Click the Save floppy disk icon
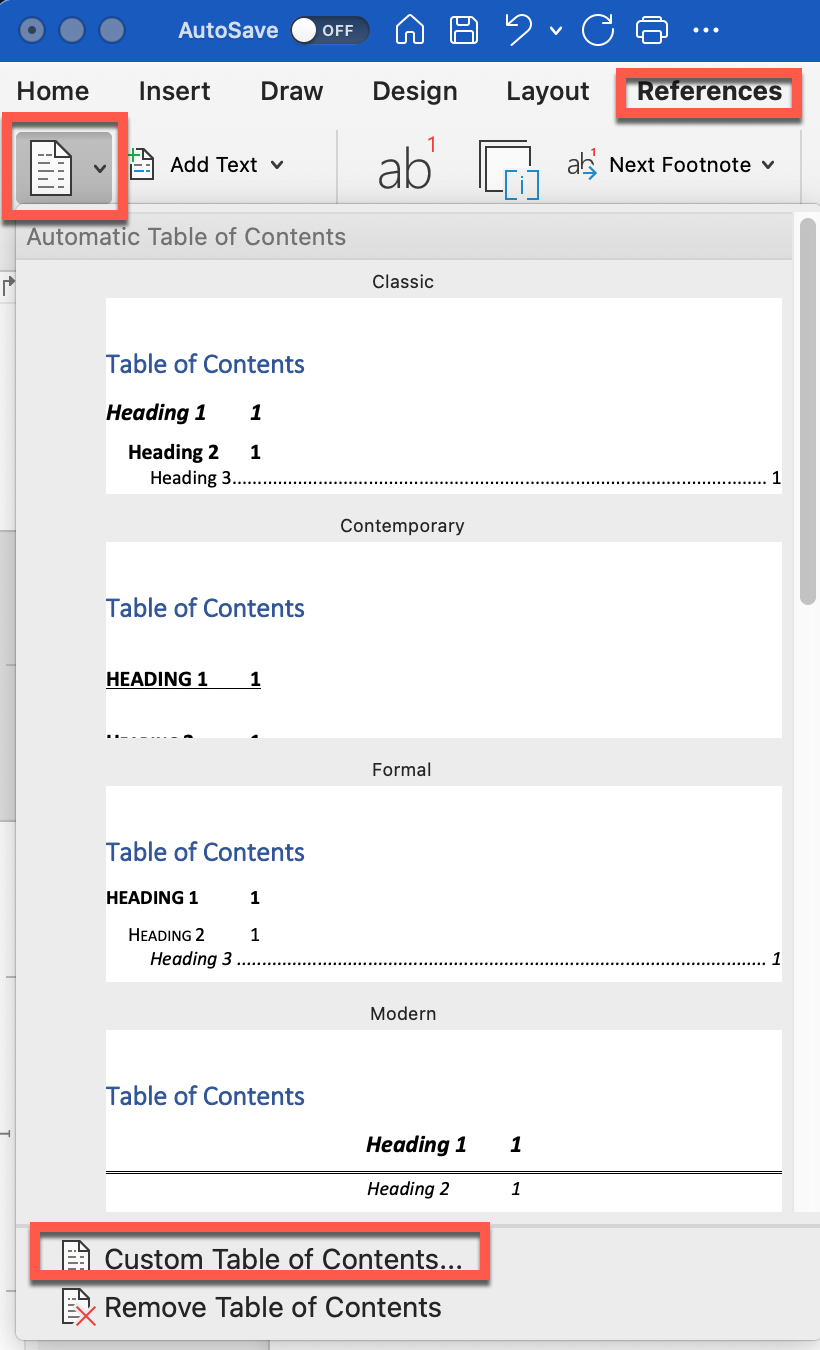820x1350 pixels. [x=464, y=30]
